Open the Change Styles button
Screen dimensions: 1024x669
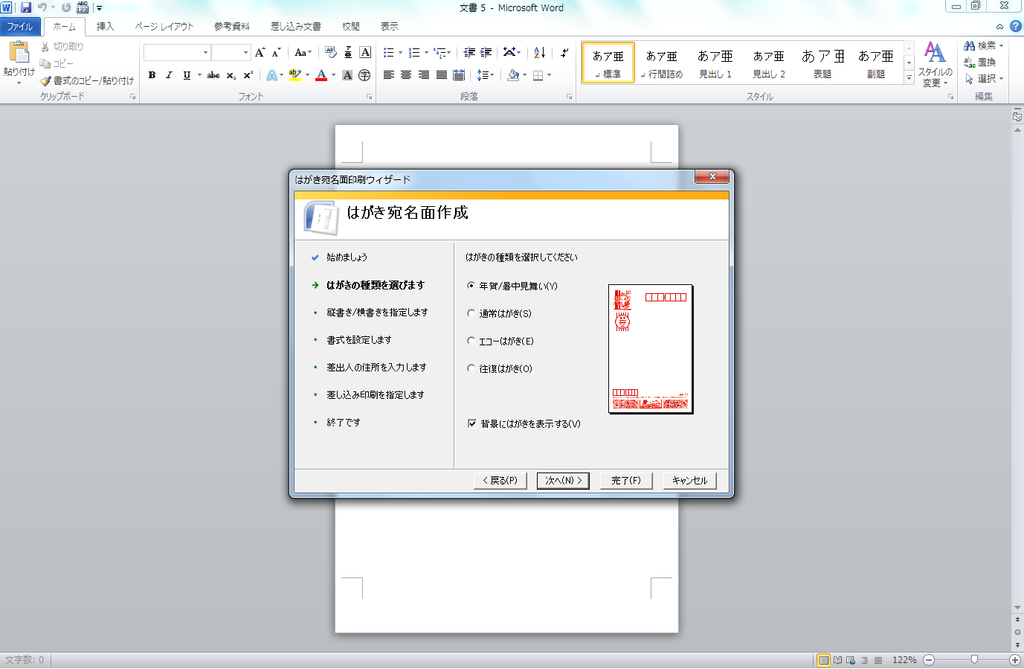point(935,63)
